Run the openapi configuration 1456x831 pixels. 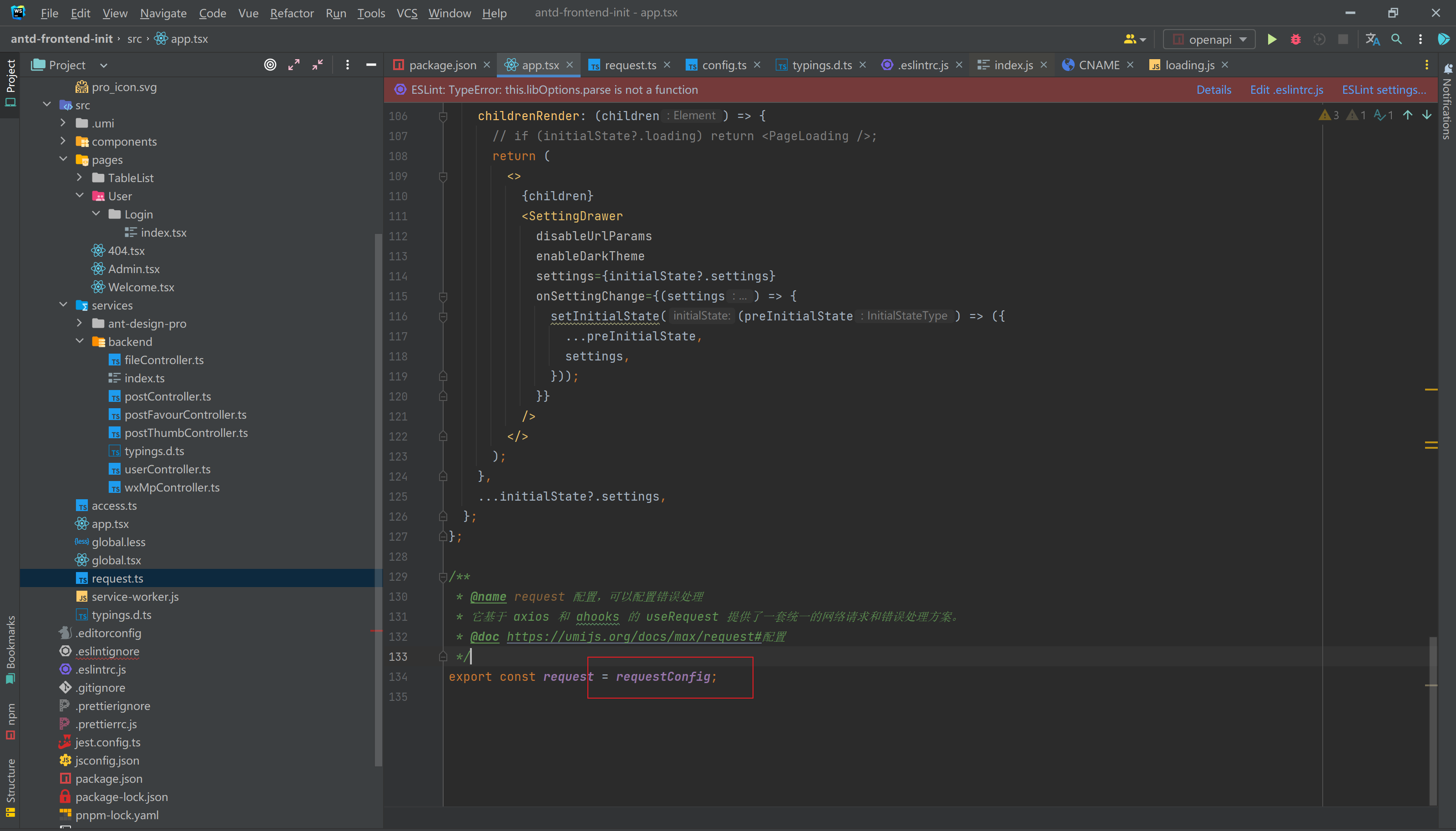(1272, 40)
